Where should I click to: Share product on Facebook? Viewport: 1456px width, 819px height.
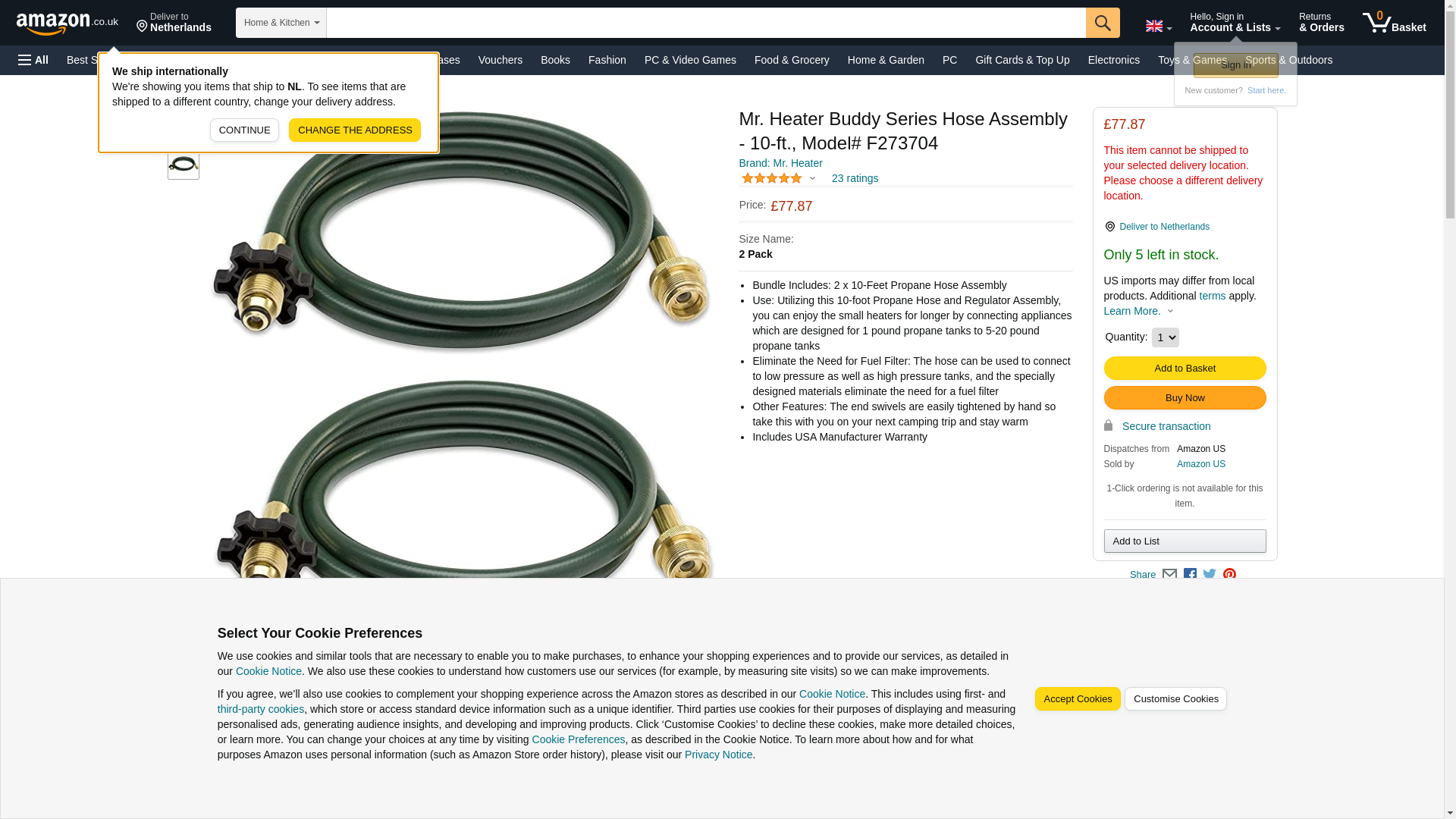coord(1190,575)
